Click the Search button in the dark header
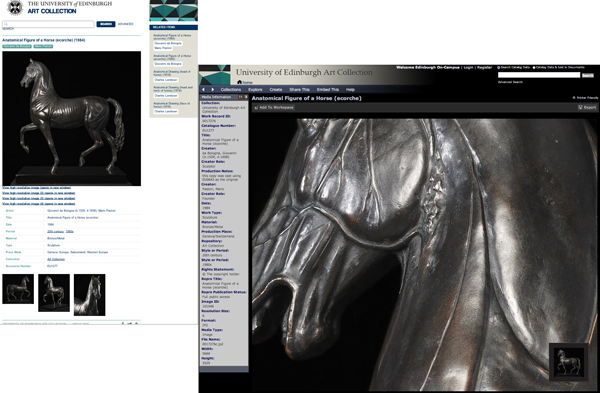 pos(588,75)
